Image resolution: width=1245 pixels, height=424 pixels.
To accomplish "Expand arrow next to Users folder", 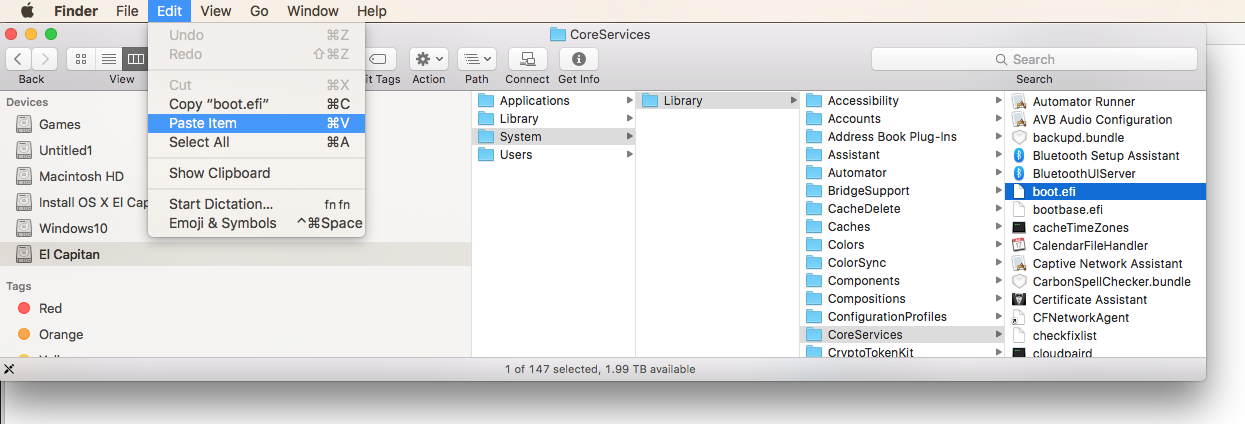I will 629,154.
